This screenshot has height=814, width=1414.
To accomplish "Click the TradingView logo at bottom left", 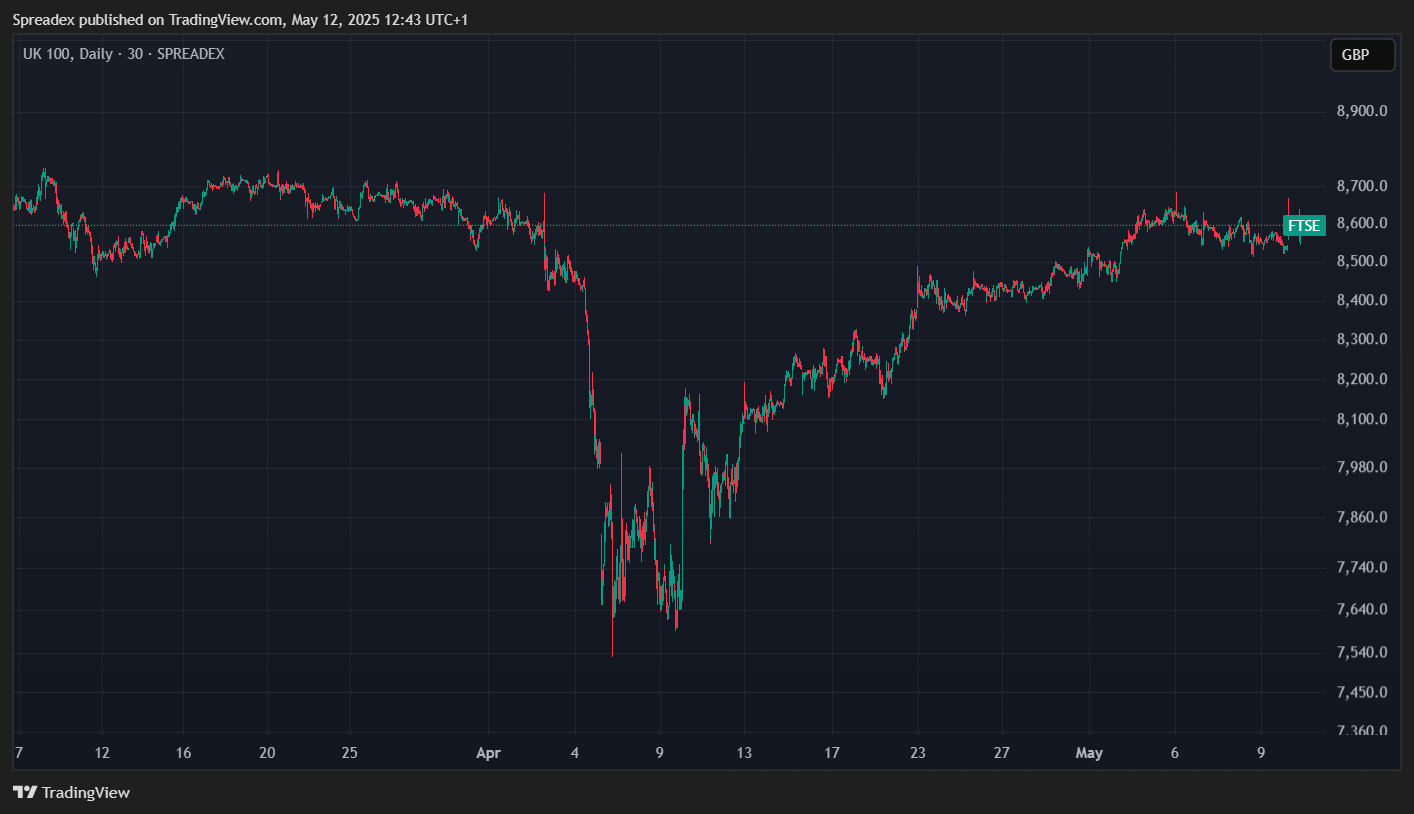I will point(71,792).
